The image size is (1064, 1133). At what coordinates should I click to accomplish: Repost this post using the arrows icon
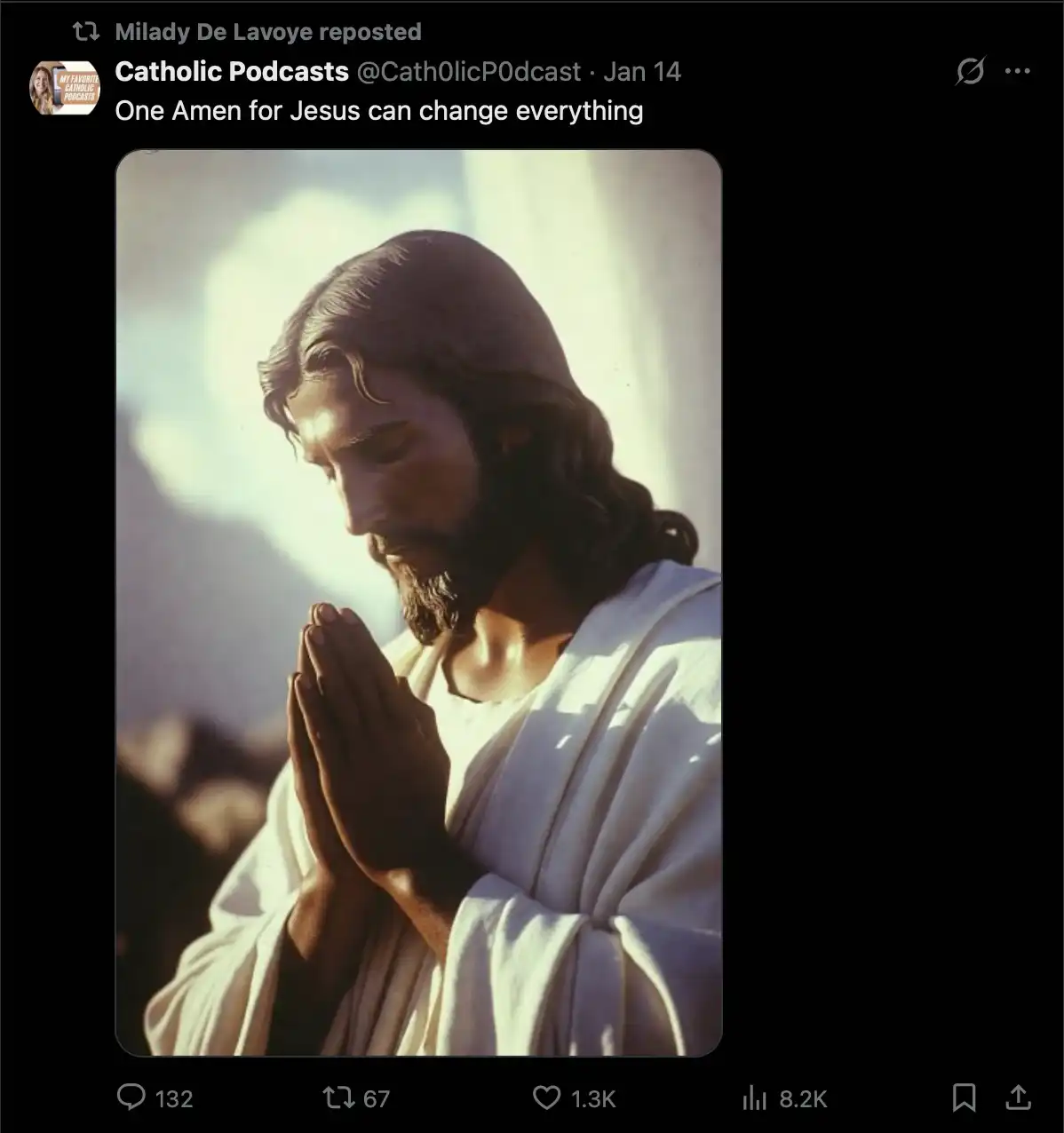pyautogui.click(x=337, y=1098)
